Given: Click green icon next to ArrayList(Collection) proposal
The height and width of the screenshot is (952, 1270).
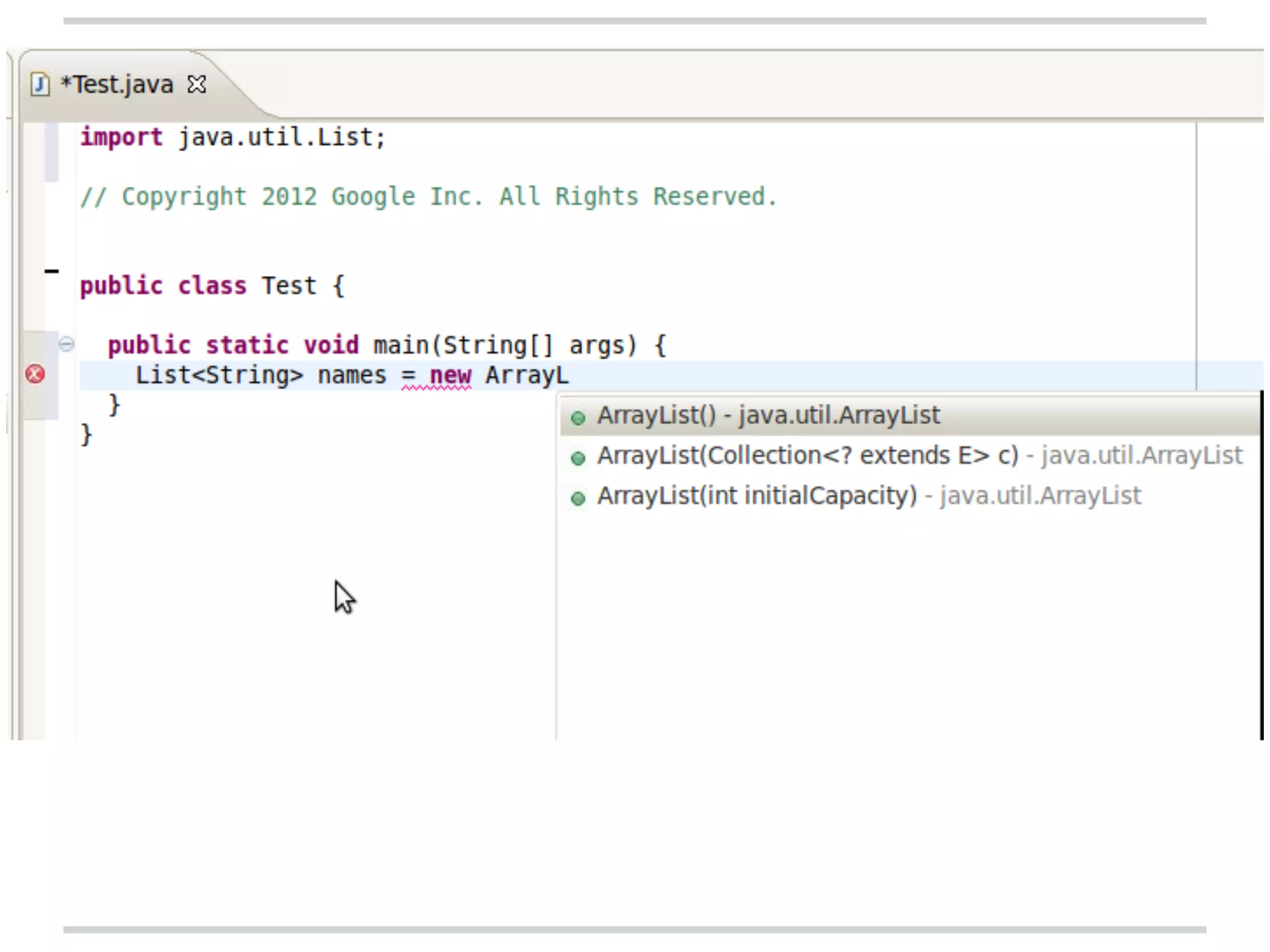Looking at the screenshot, I should tap(578, 459).
